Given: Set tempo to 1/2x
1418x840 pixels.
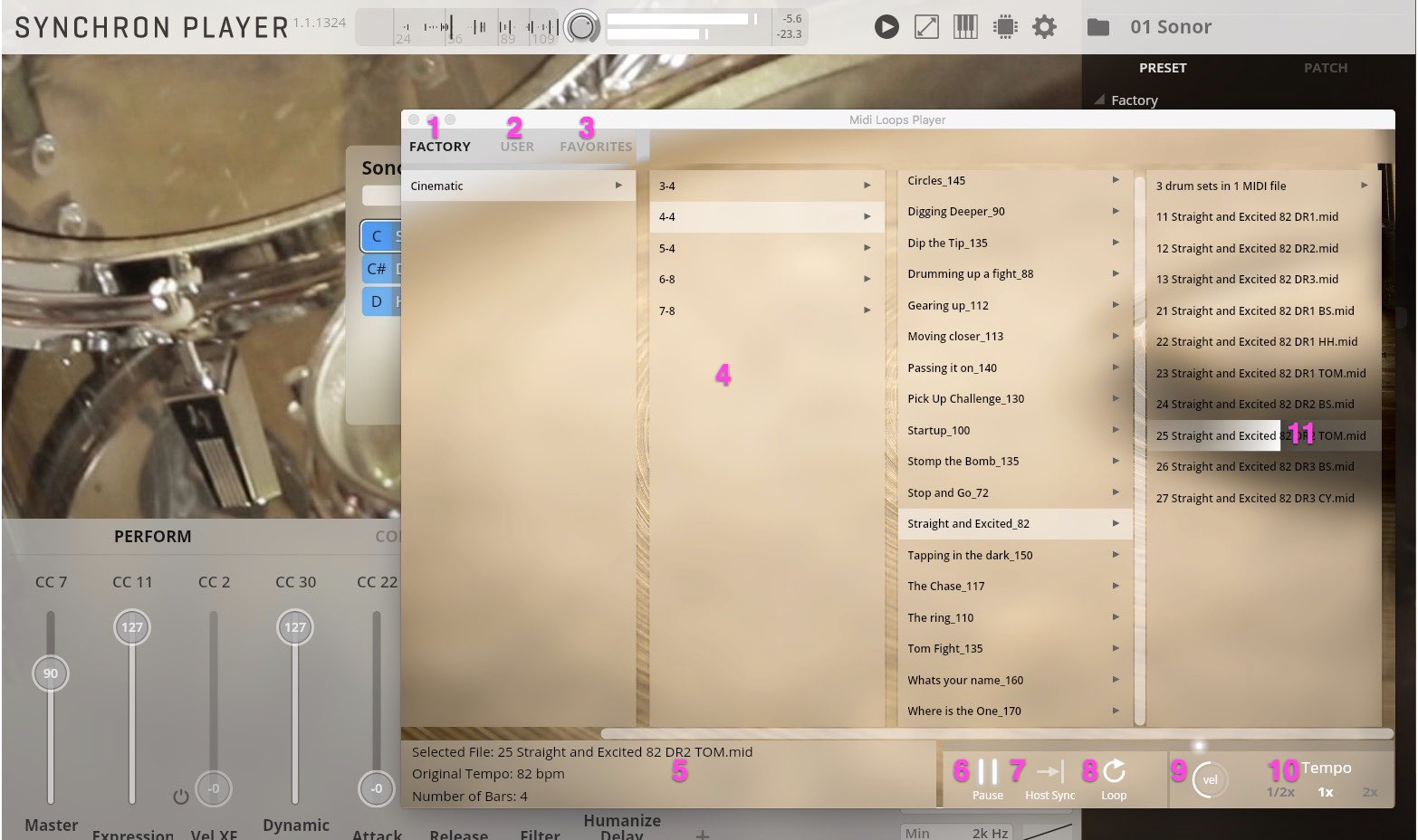Looking at the screenshot, I should [x=1280, y=792].
